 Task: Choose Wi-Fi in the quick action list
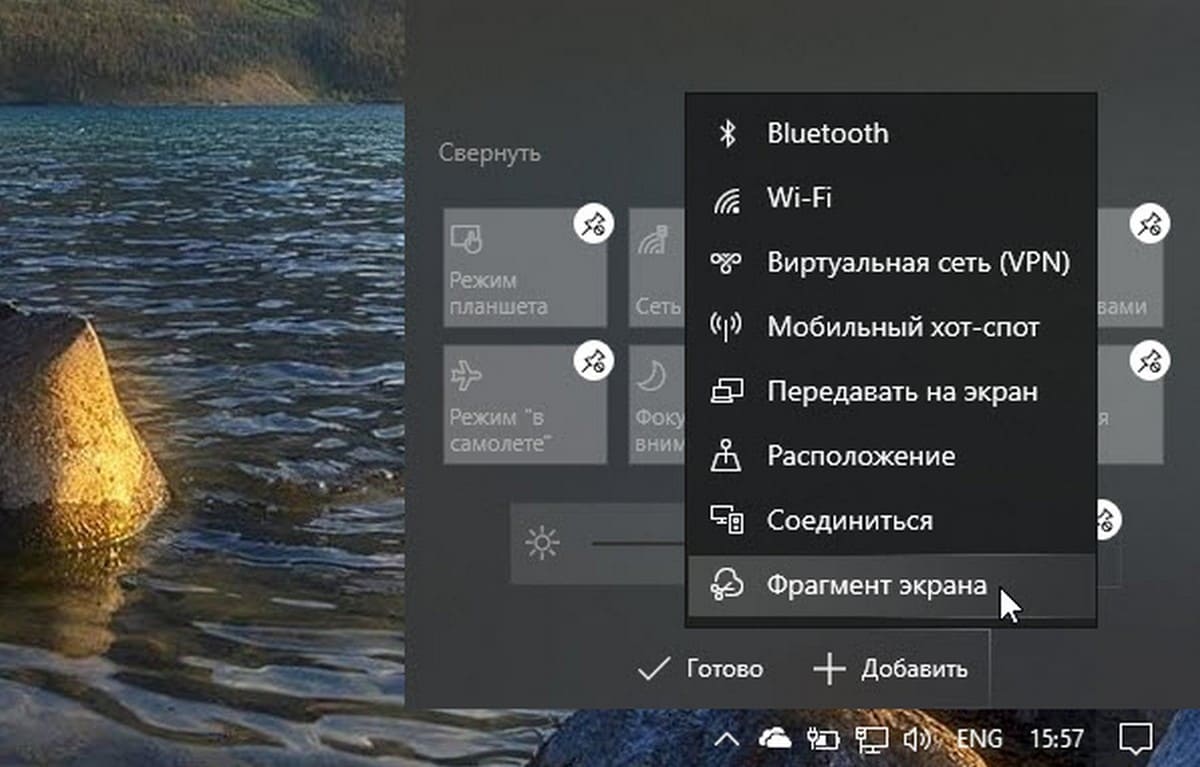(799, 198)
